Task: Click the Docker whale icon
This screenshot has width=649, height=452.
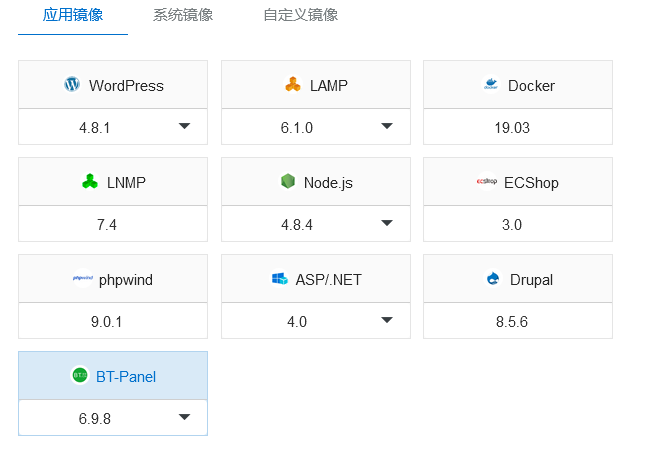Action: click(491, 85)
